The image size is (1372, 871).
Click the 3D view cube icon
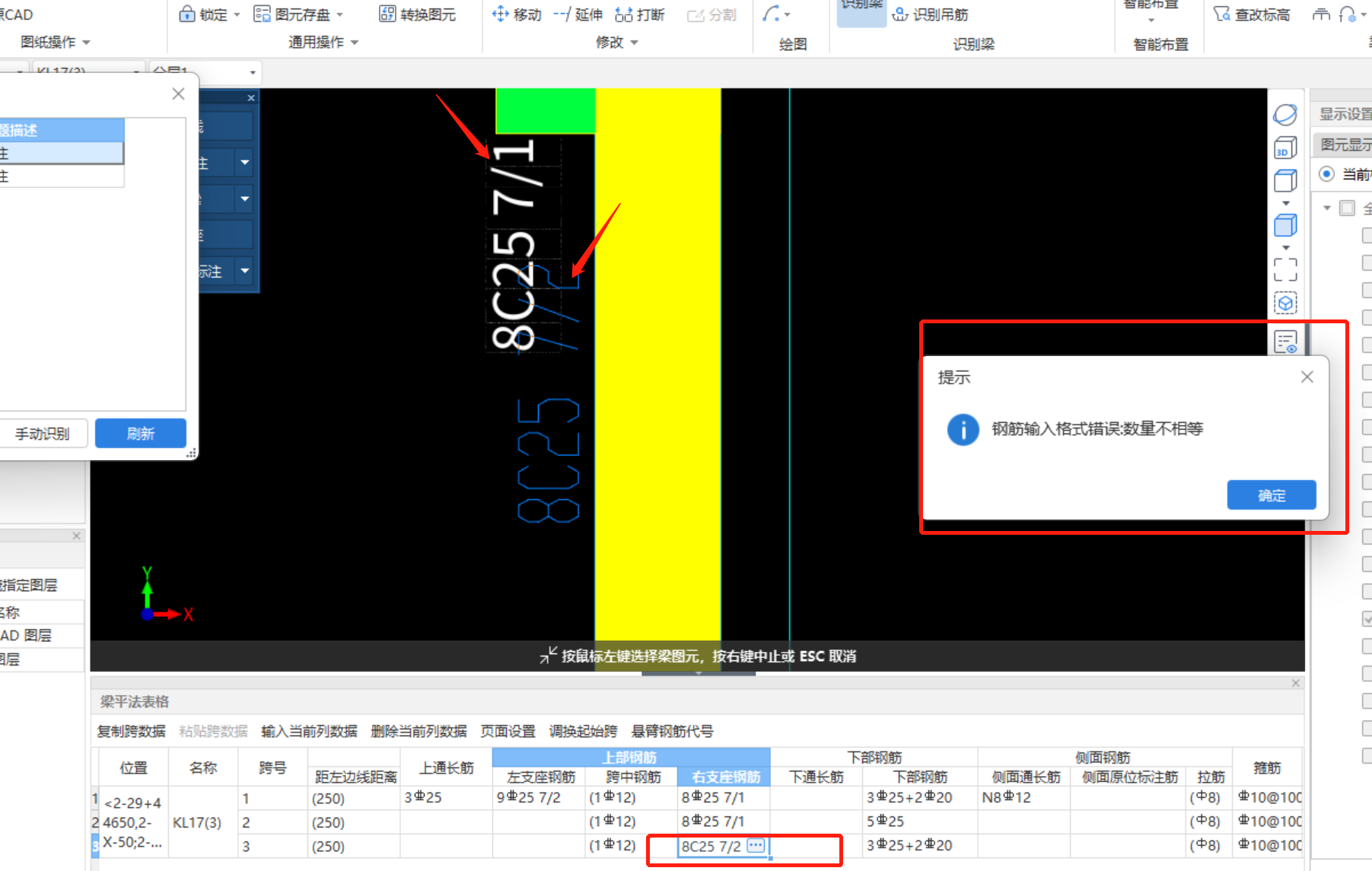tap(1285, 148)
